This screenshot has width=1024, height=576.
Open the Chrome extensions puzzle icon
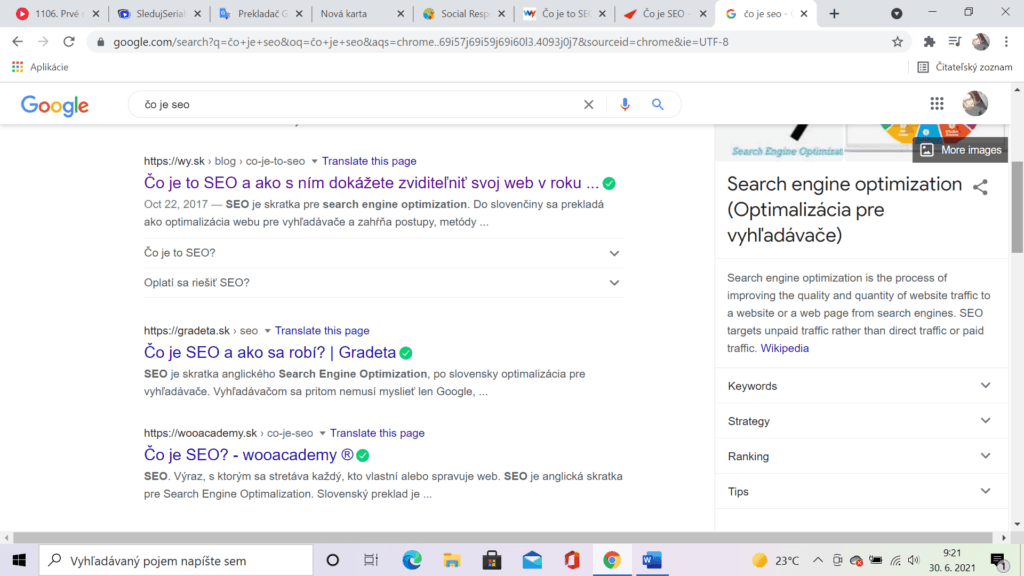(929, 42)
